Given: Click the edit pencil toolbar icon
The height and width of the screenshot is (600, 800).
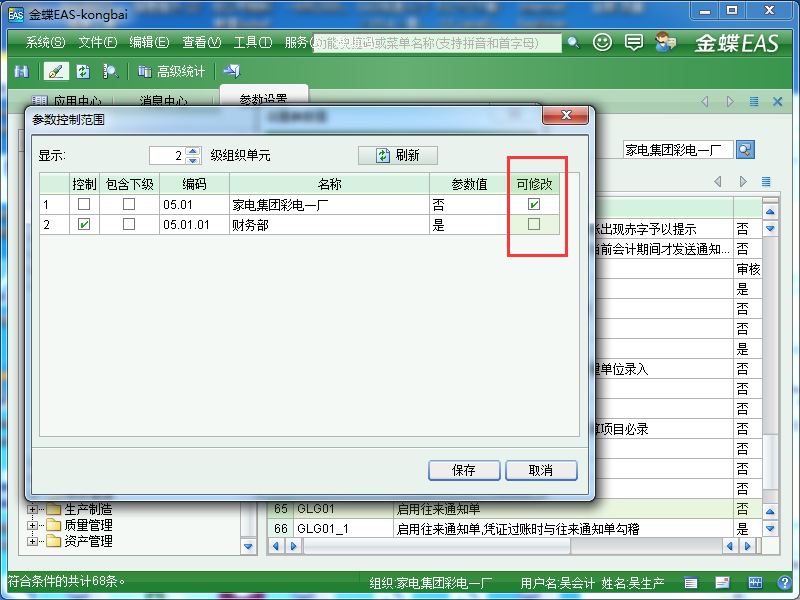Looking at the screenshot, I should click(56, 71).
